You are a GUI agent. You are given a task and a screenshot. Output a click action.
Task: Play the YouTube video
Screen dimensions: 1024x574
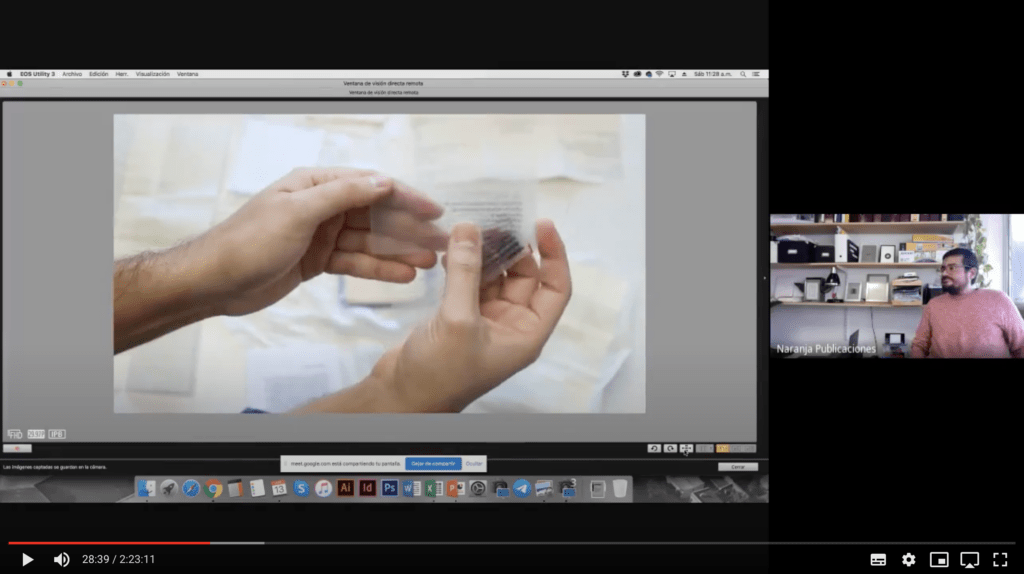[27, 560]
